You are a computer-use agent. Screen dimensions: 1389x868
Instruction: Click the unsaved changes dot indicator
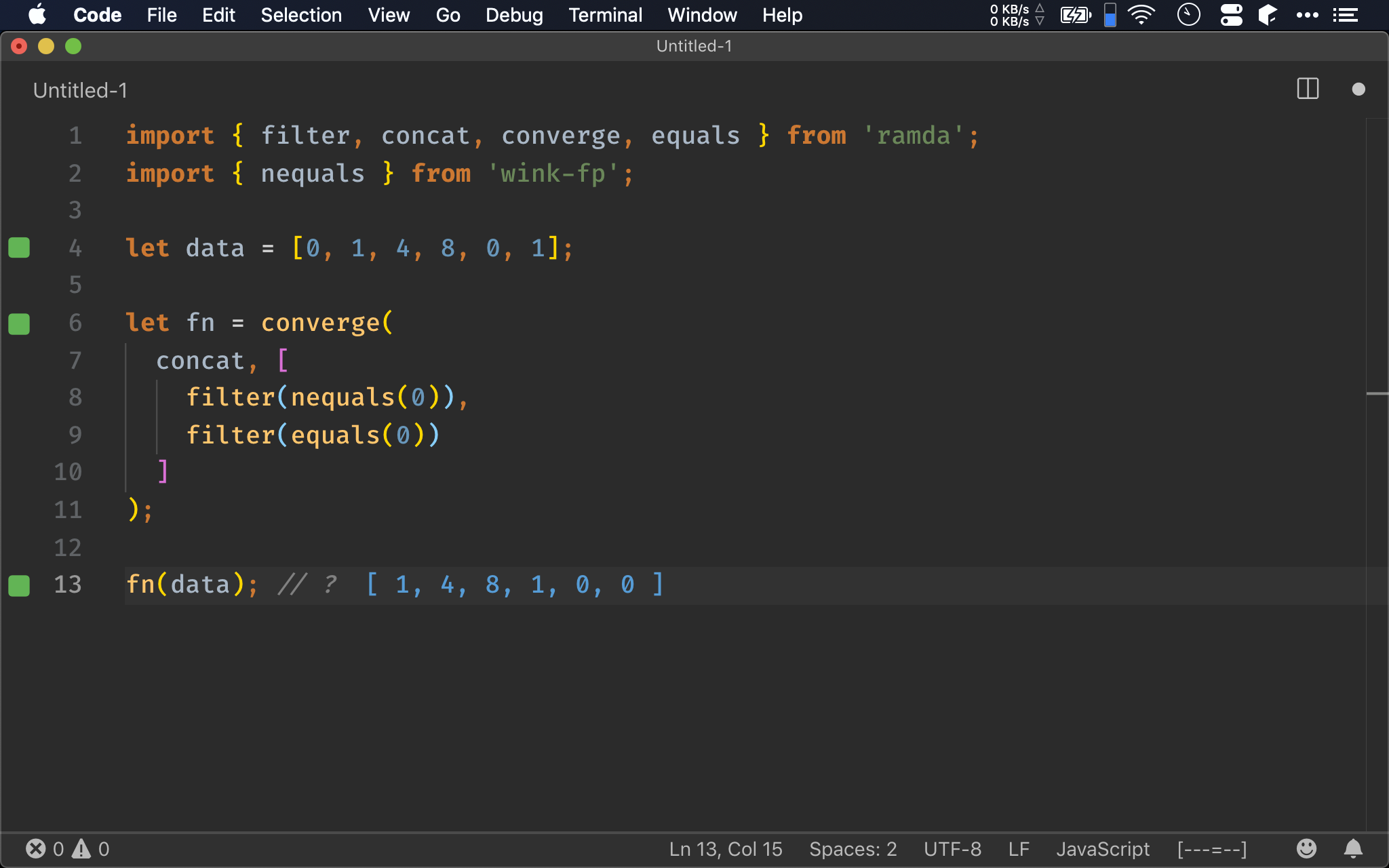tap(1358, 89)
